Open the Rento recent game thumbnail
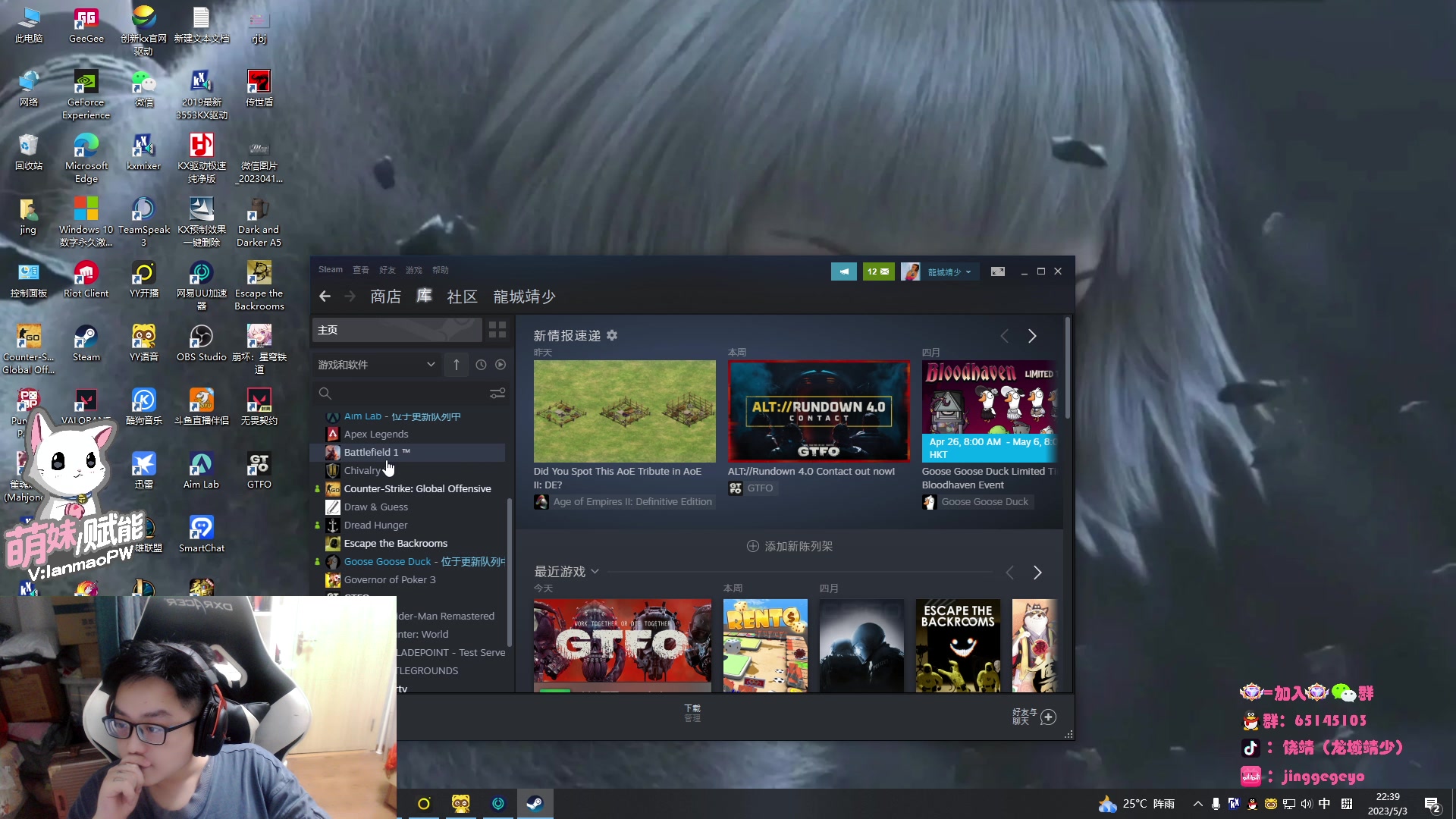 click(x=765, y=645)
